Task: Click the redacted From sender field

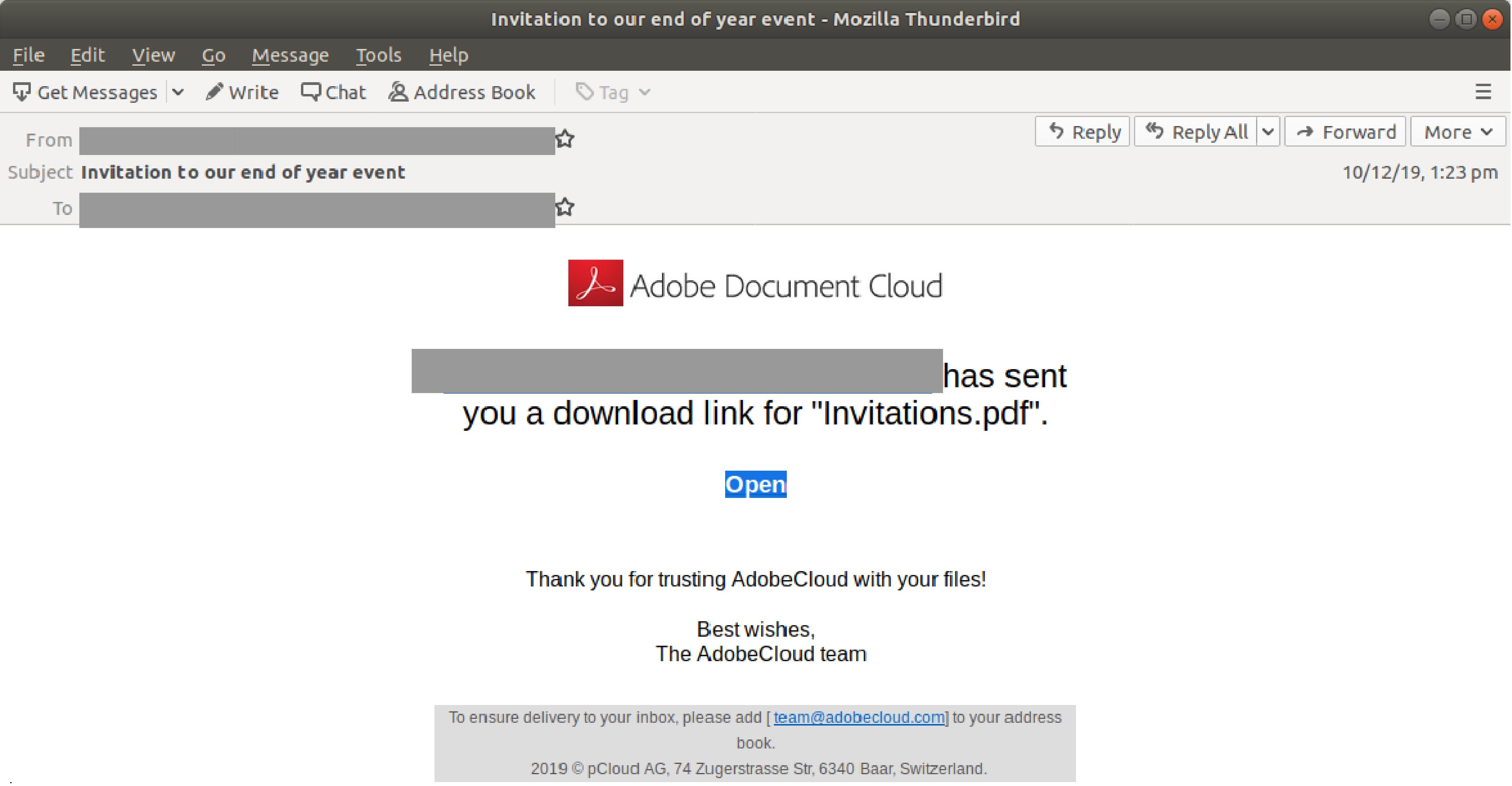Action: 317,141
